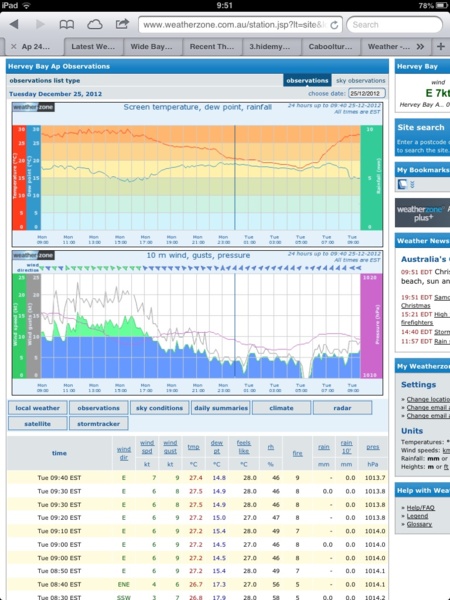Click the Legend link
Viewport: 450px width, 600px height.
pyautogui.click(x=417, y=516)
